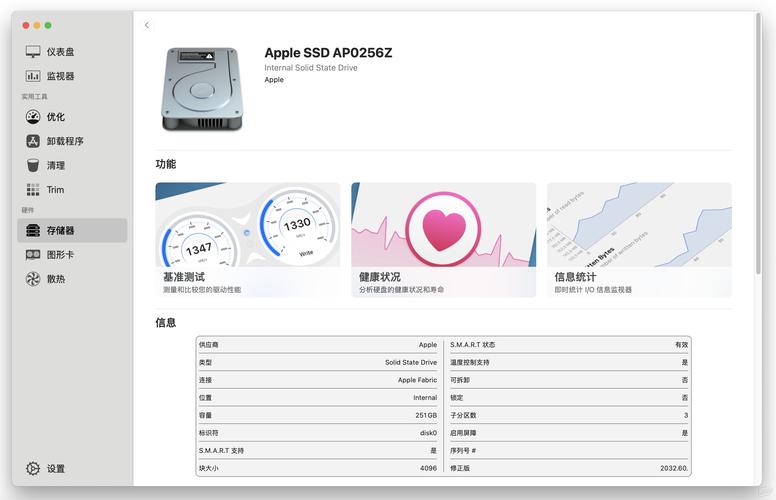This screenshot has width=776, height=500.
Task: Open the Trim grid icon
Action: [x=33, y=190]
